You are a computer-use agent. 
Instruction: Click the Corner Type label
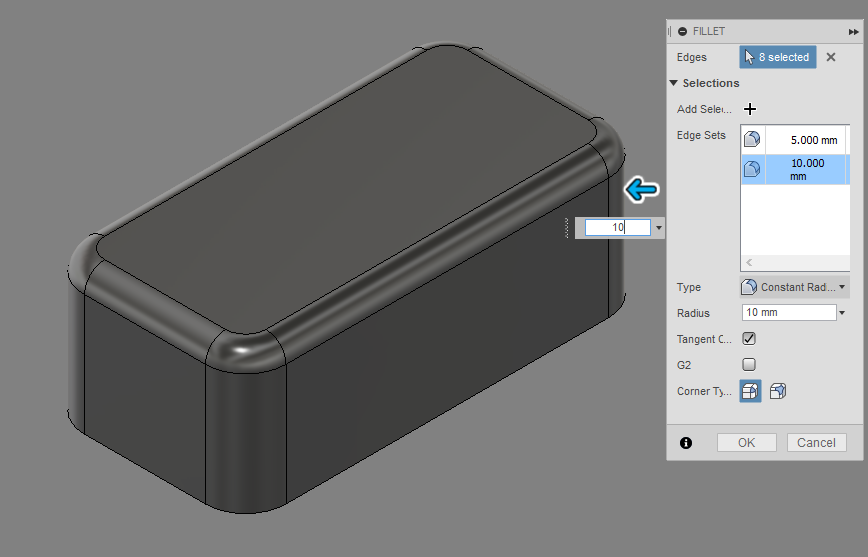coord(704,391)
